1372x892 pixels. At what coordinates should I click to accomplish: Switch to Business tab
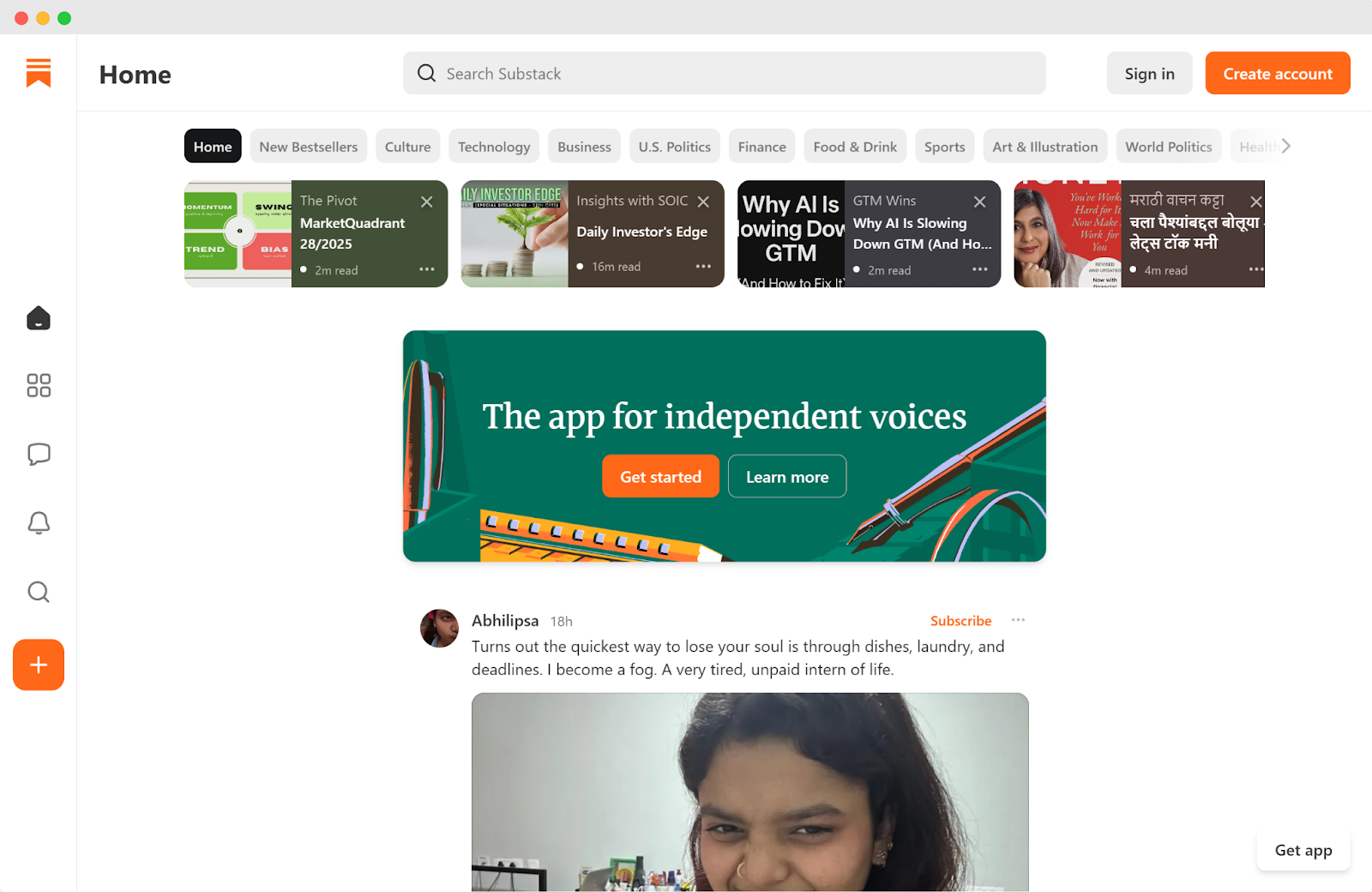pyautogui.click(x=584, y=146)
